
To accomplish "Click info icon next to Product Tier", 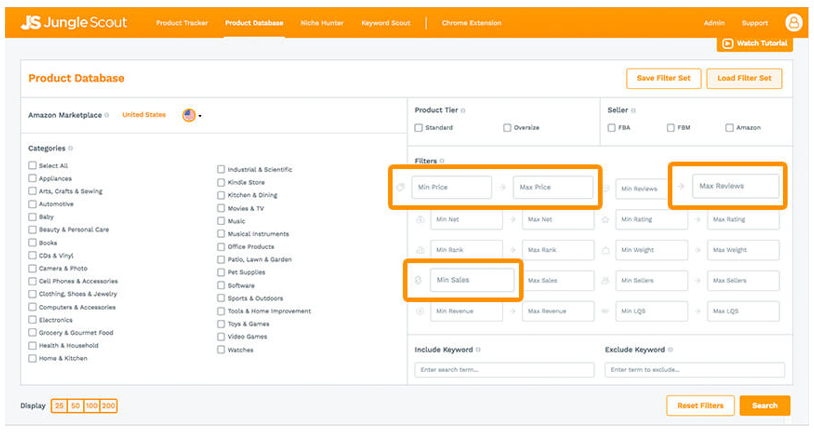I will coord(463,110).
